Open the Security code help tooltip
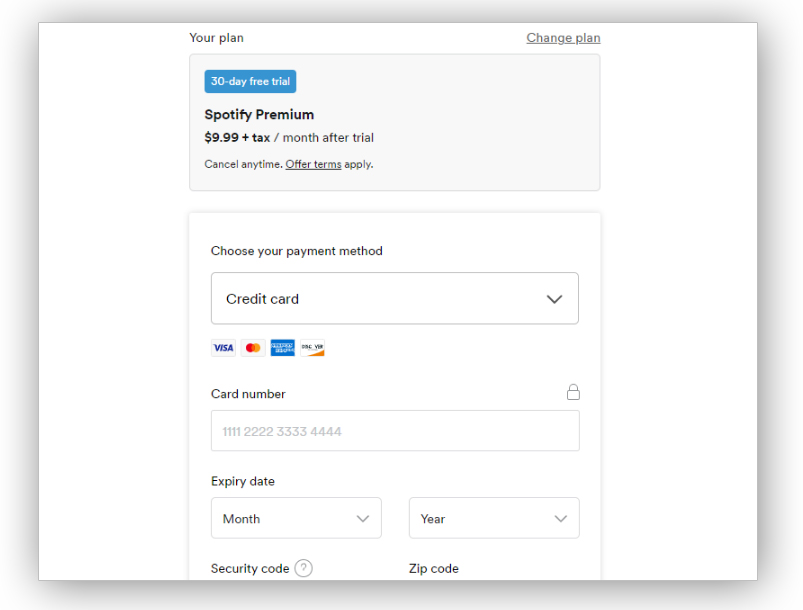The width and height of the screenshot is (803, 610). point(302,567)
